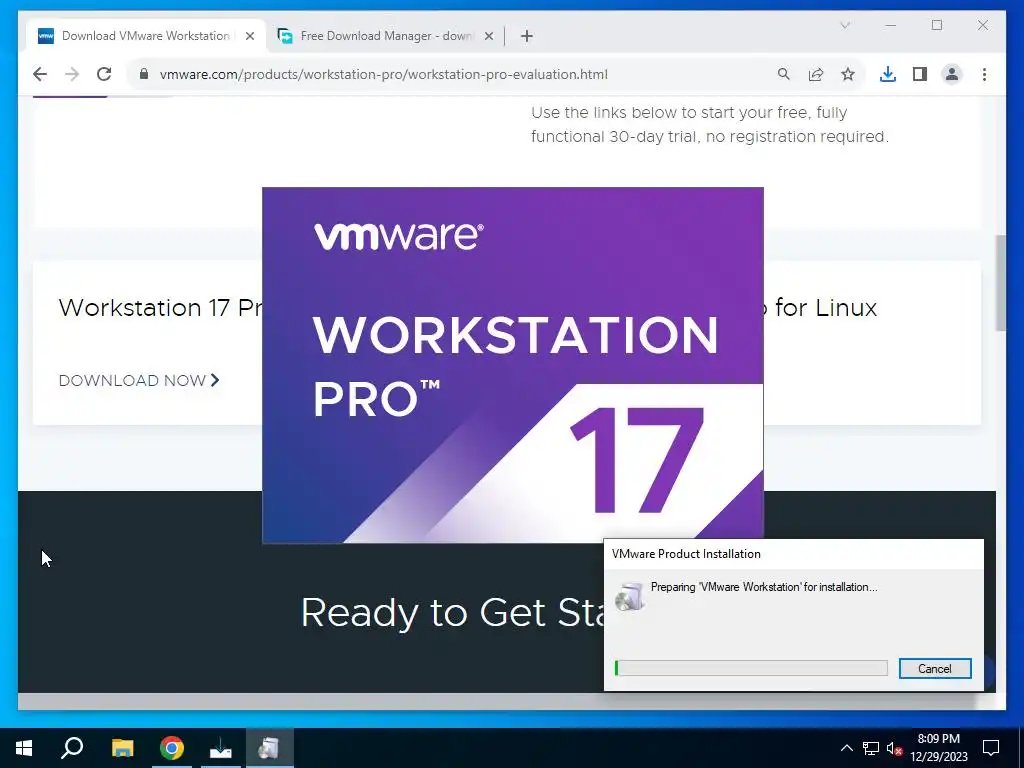
Task: Open the tab search chevron
Action: pyautogui.click(x=844, y=25)
